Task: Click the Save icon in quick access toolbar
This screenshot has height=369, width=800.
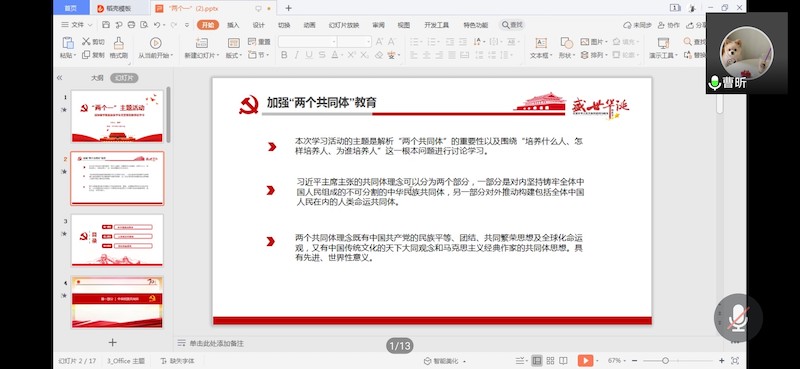Action: click(x=106, y=24)
